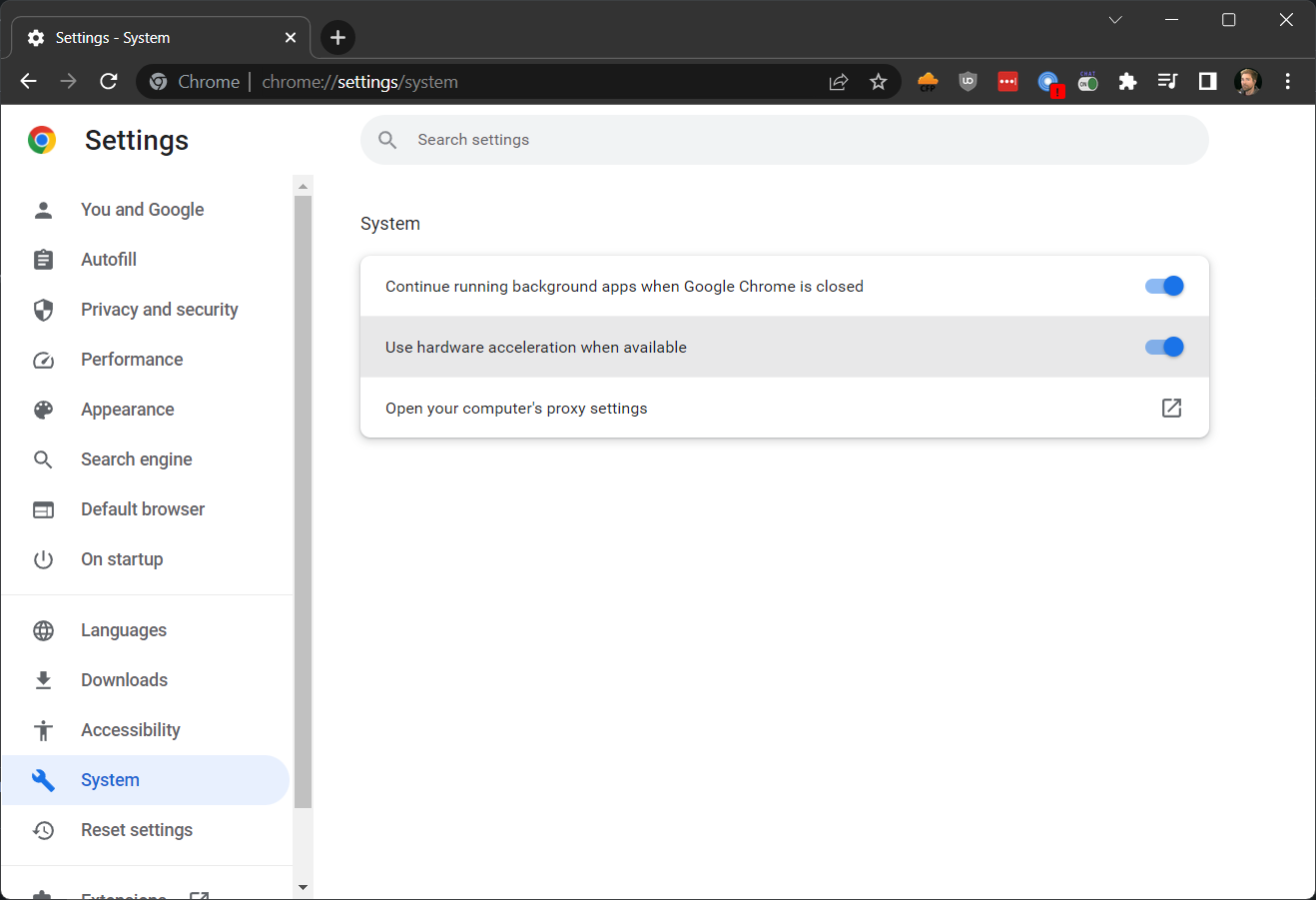Go to Privacy and security settings
The height and width of the screenshot is (900, 1316).
coord(159,310)
